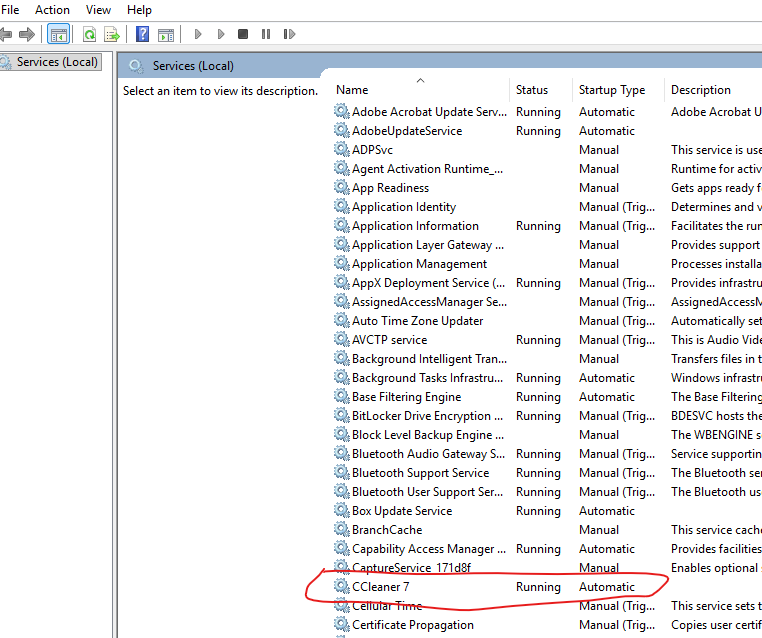Open the Action menu
Image resolution: width=762 pixels, height=638 pixels.
pos(52,9)
